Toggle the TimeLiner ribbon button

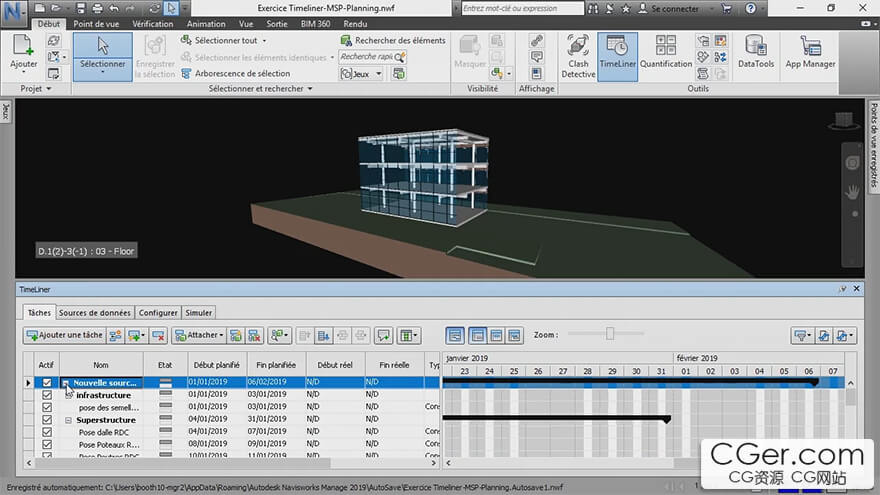617,56
